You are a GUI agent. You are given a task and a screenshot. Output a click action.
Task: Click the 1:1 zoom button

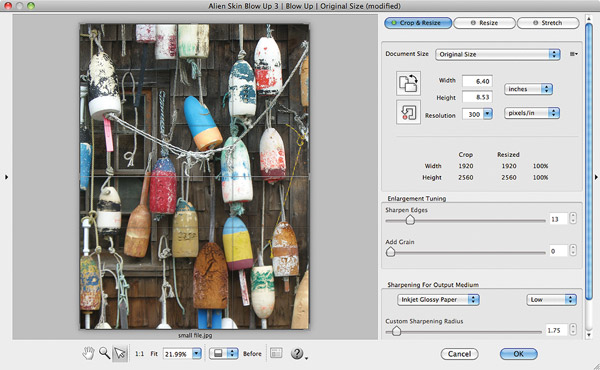(x=139, y=354)
